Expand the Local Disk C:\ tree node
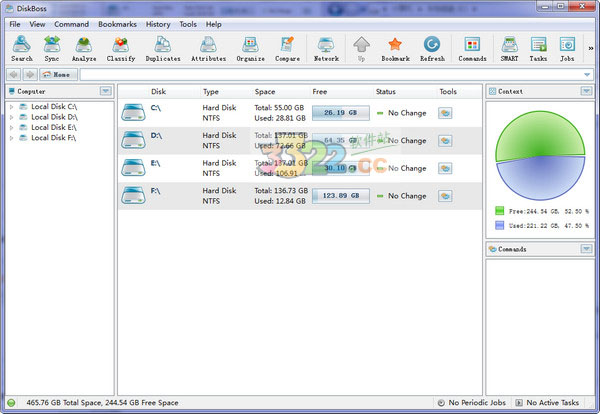This screenshot has width=600, height=414. [11, 106]
